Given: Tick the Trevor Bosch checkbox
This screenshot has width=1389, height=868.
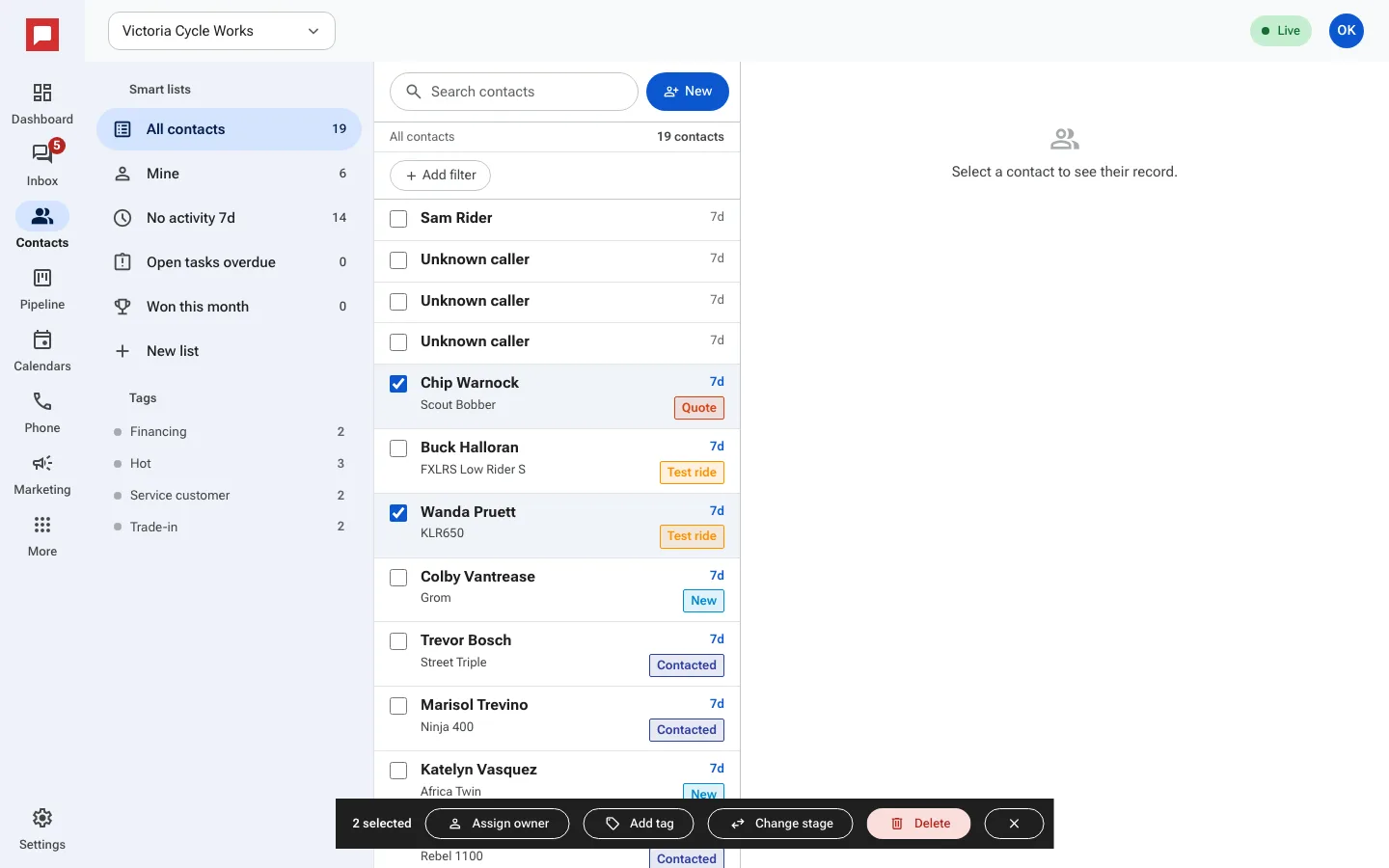Looking at the screenshot, I should pyautogui.click(x=398, y=641).
